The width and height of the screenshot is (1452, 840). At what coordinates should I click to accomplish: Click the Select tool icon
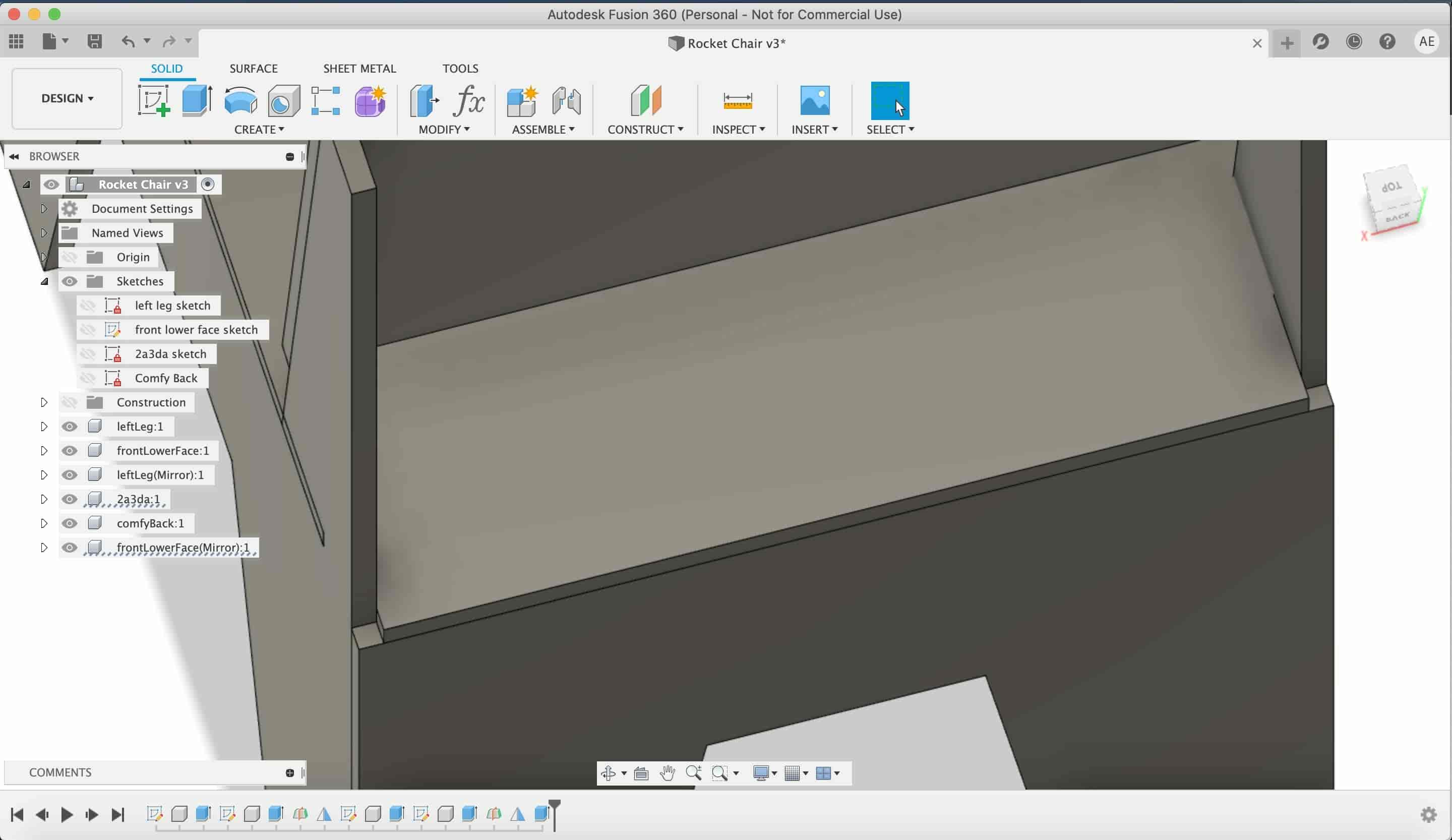coord(890,101)
